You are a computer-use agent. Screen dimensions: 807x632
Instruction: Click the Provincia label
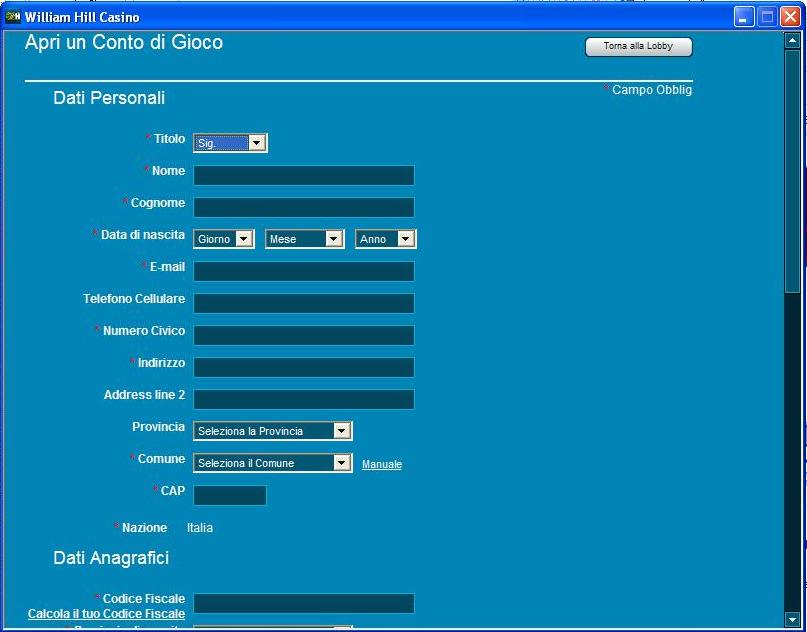[159, 427]
